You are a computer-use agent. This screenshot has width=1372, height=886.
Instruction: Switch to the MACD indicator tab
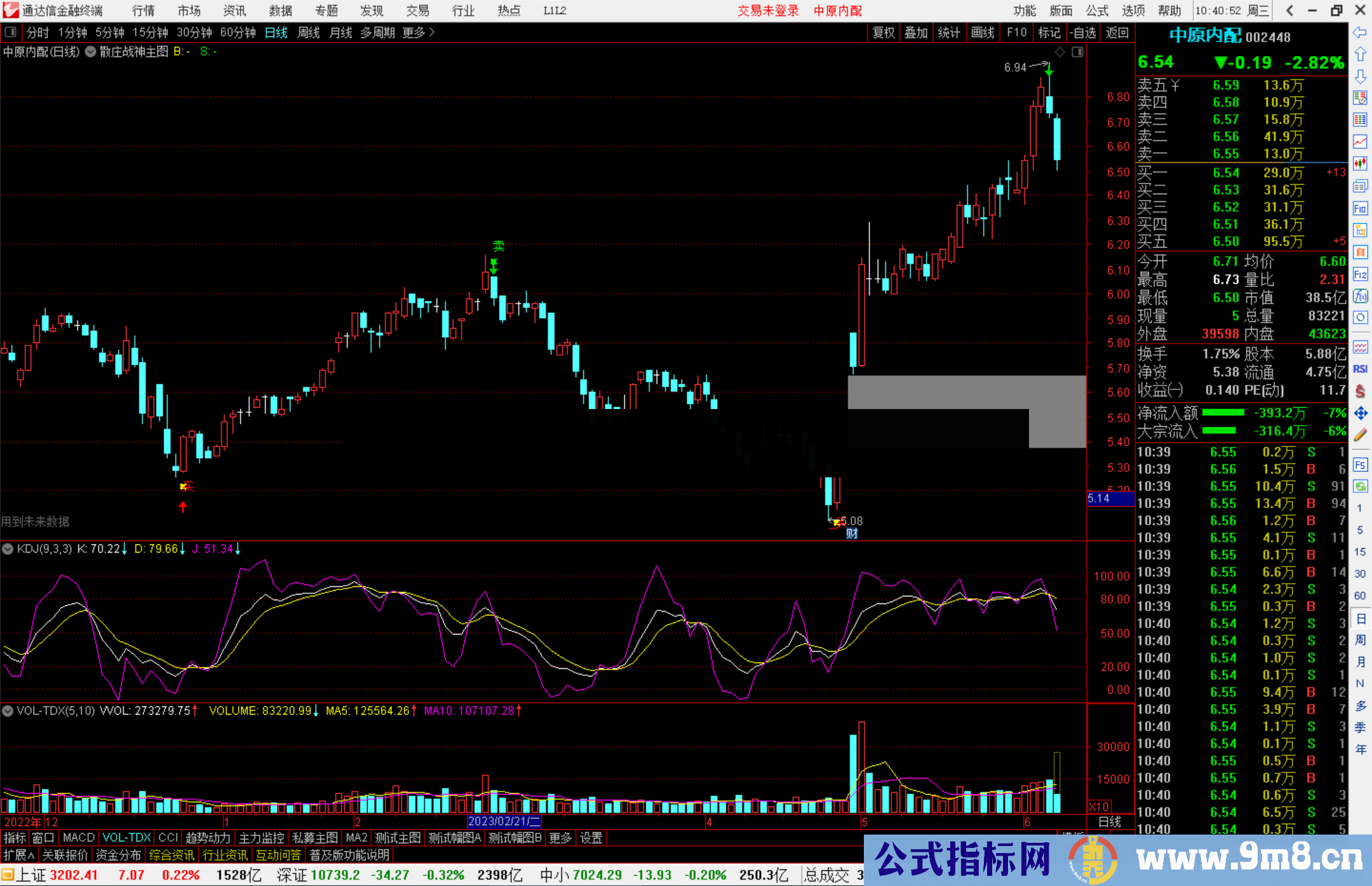click(79, 838)
